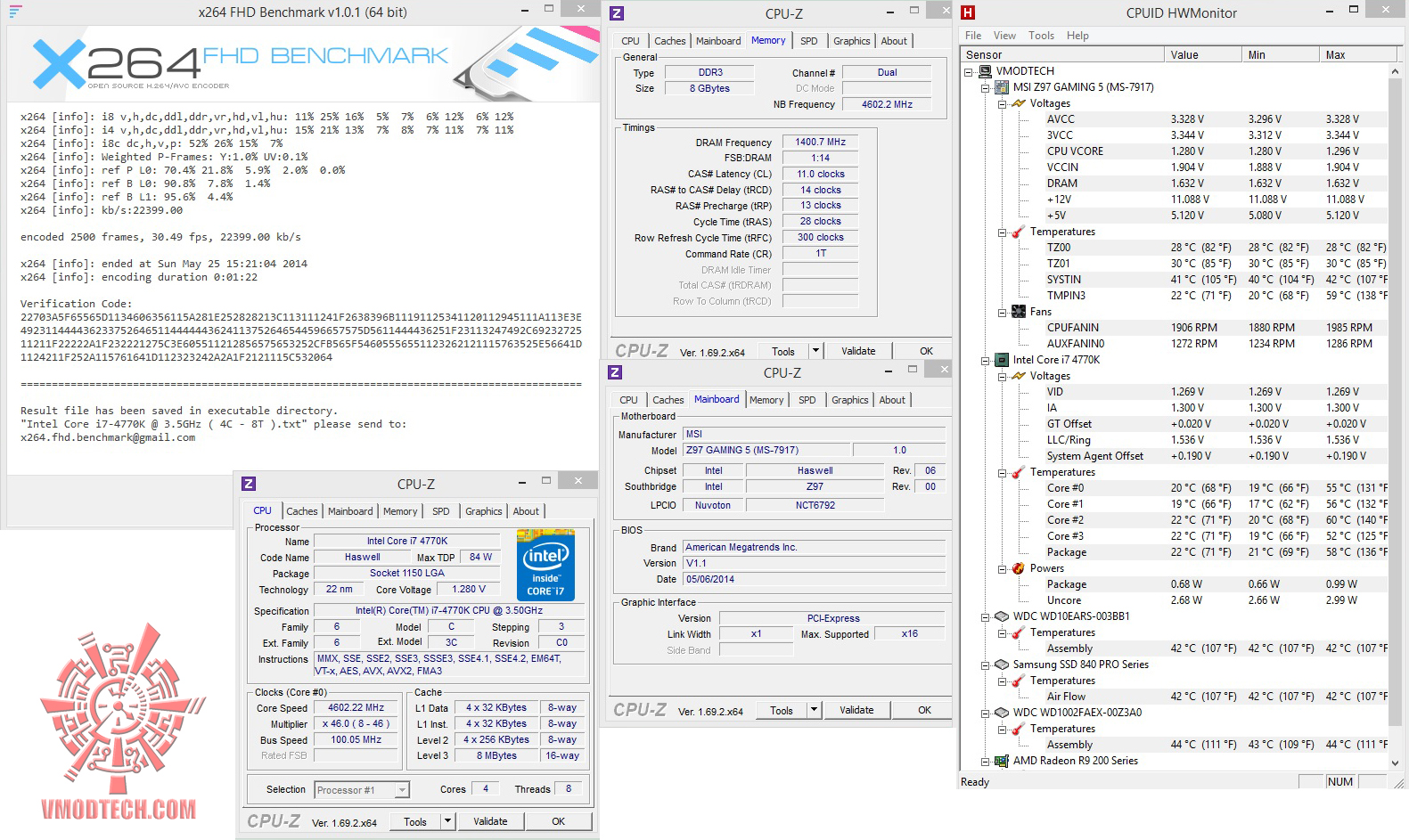This screenshot has height=840, width=1409.
Task: Switch to Memory tab in Mainboard window
Action: point(766,400)
